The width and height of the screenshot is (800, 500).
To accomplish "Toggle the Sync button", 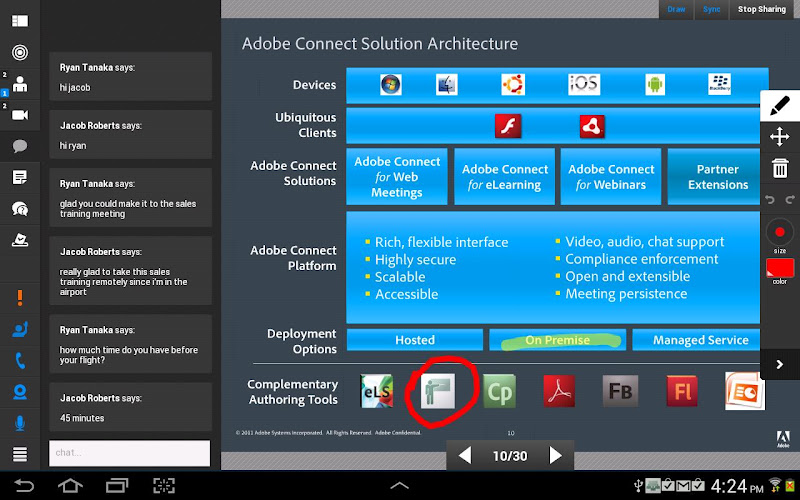I will (711, 9).
